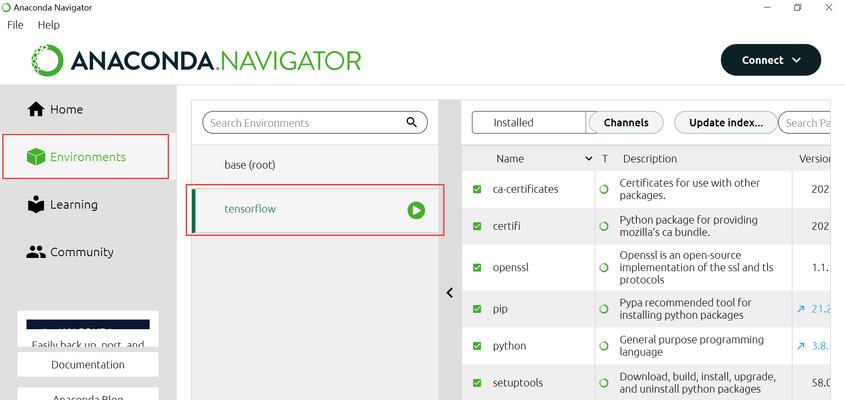Toggle the ca-certificates package checkbox
The width and height of the screenshot is (845, 400).
[x=477, y=189]
